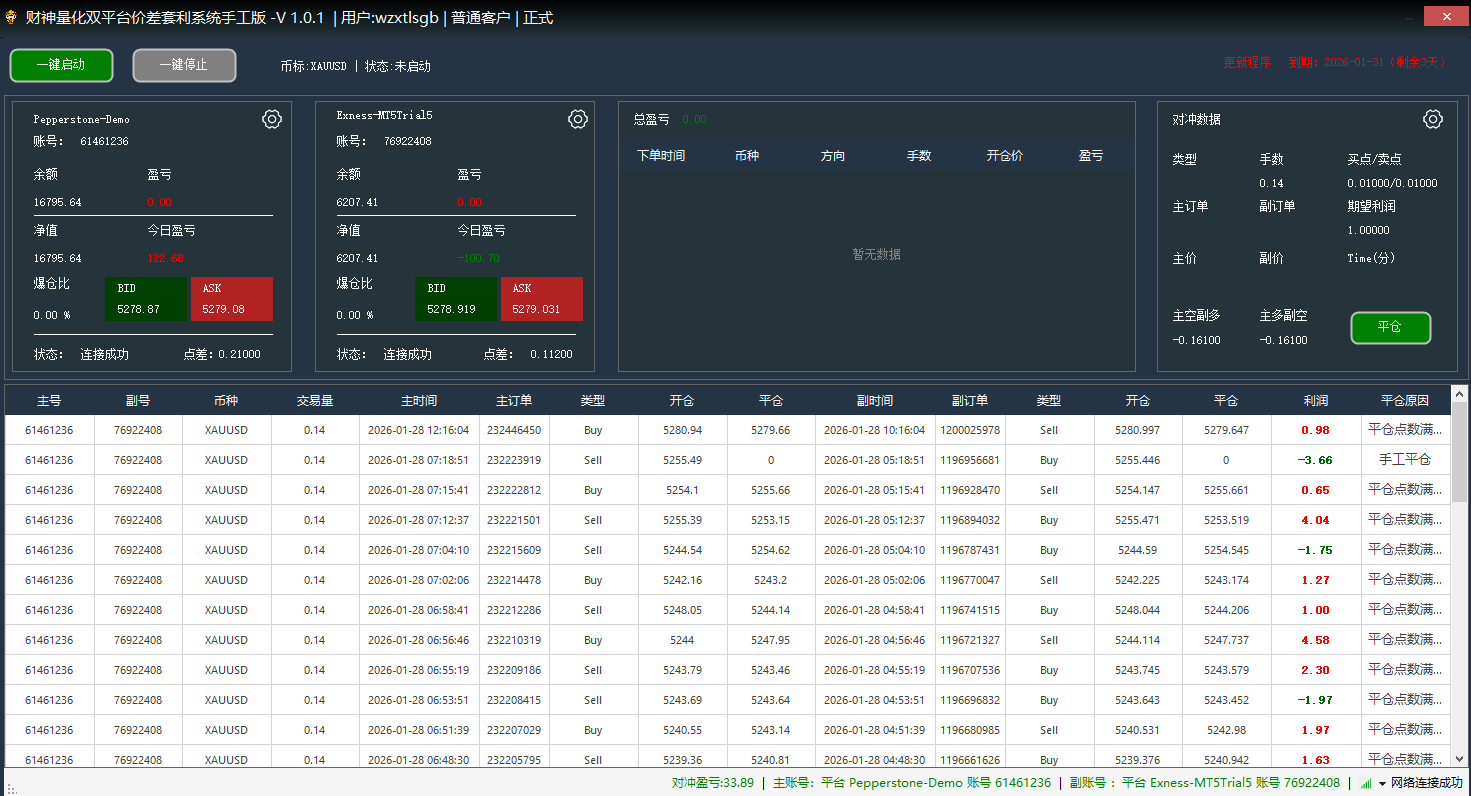Click the 主时间 column header
The image size is (1471, 796).
(418, 399)
